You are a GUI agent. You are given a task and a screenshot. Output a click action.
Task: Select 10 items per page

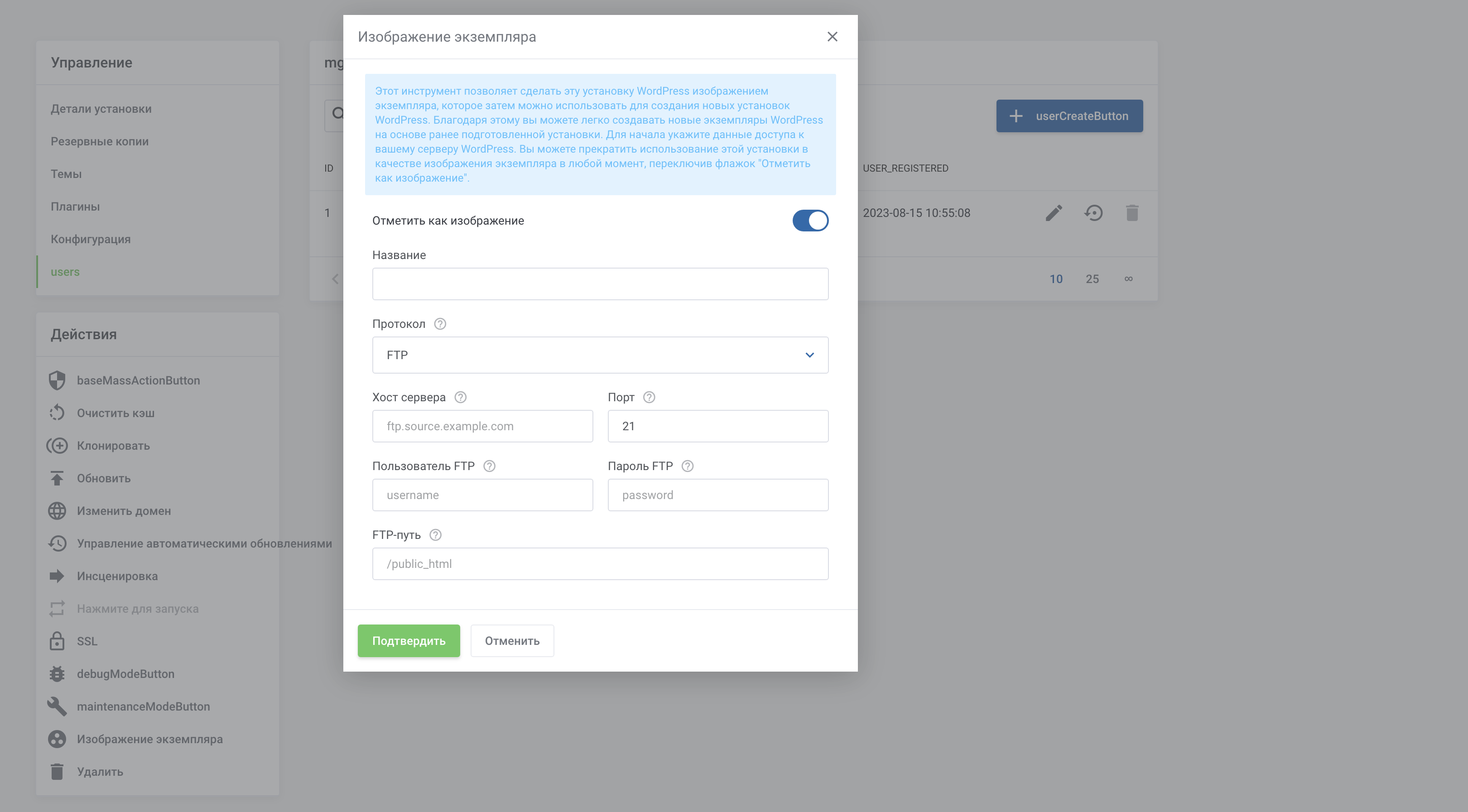click(1056, 279)
